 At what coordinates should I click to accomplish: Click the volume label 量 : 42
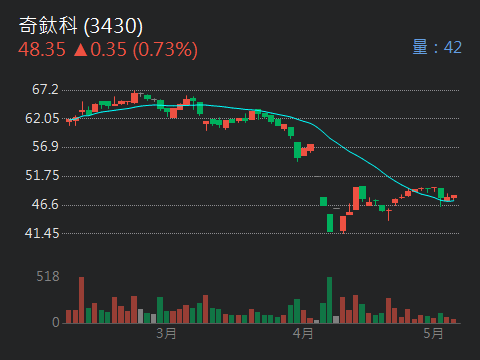click(x=437, y=47)
